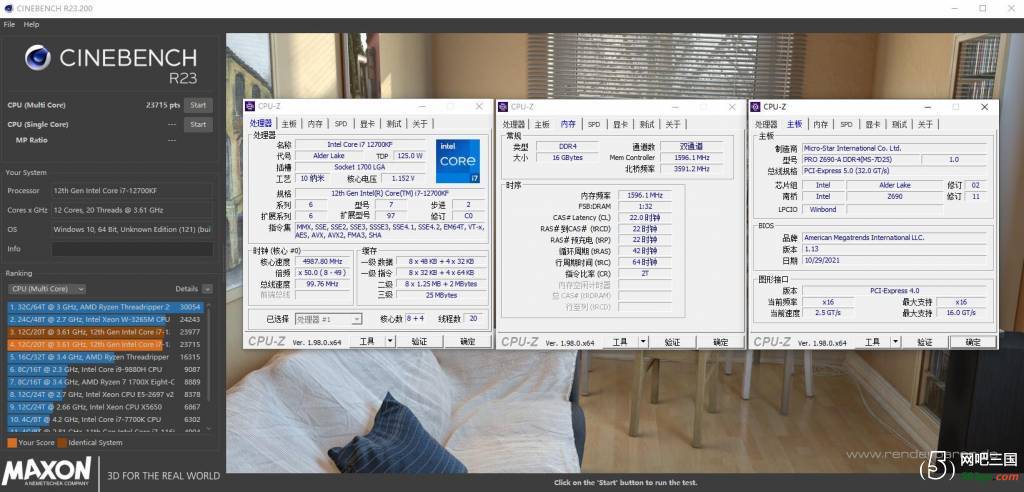Click the CPU-Z icon in memory window title
The width and height of the screenshot is (1024, 492).
(503, 107)
